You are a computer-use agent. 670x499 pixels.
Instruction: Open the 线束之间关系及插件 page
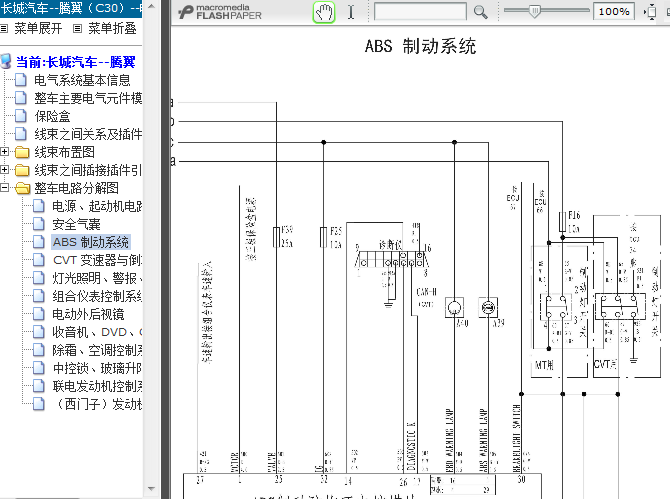pyautogui.click(x=88, y=134)
